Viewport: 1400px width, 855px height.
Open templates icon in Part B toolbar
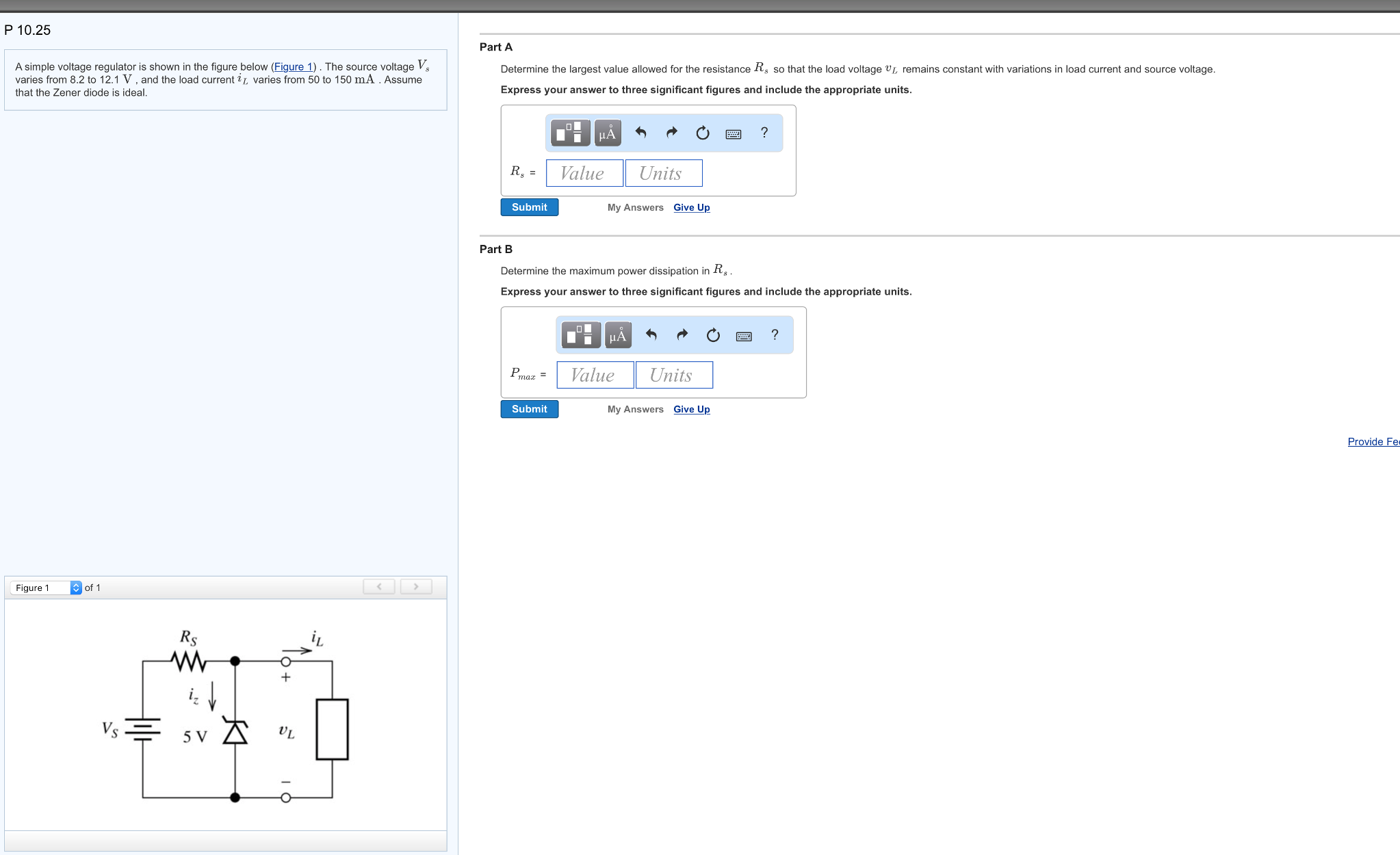tap(580, 334)
